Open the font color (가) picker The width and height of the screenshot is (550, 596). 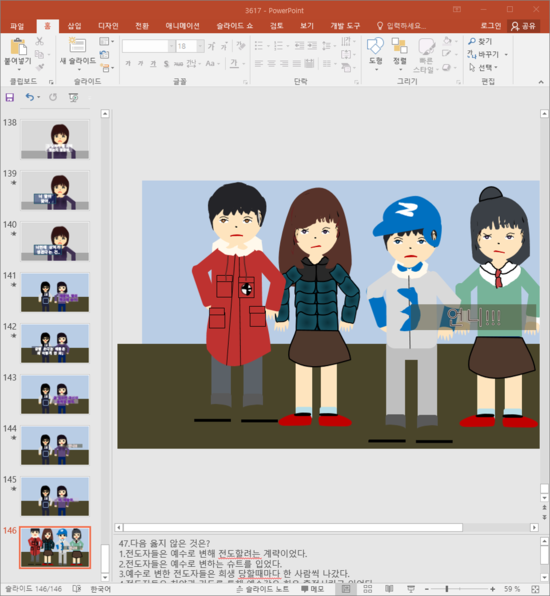[235, 63]
